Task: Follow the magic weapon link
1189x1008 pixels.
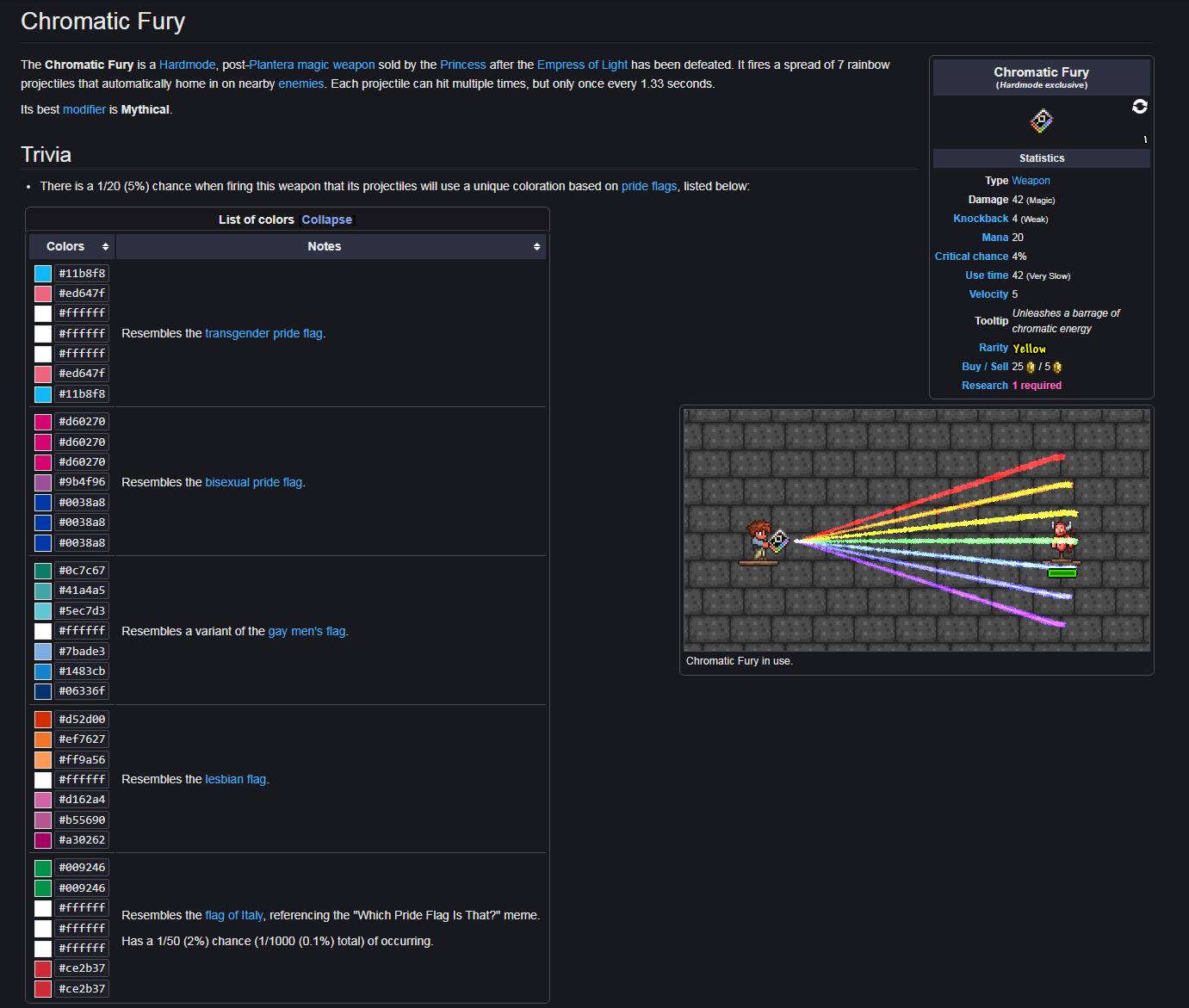Action: pyautogui.click(x=336, y=65)
